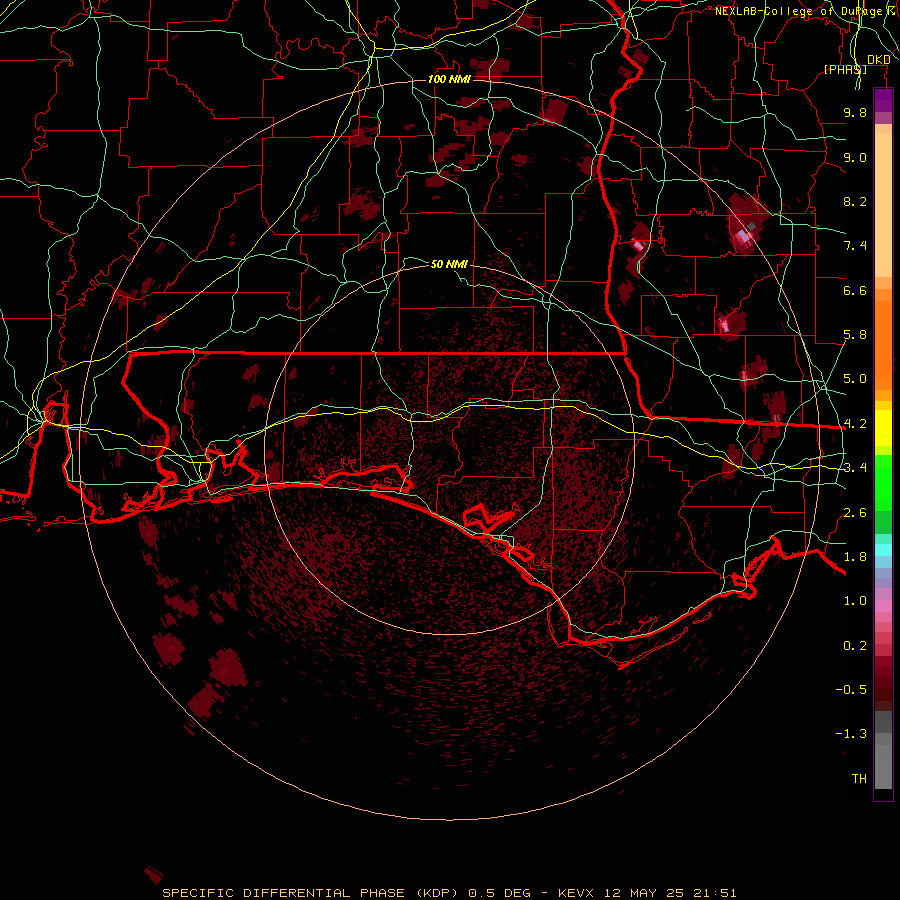This screenshot has width=900, height=900.
Task: Click the DKD label above the legend
Action: (879, 60)
